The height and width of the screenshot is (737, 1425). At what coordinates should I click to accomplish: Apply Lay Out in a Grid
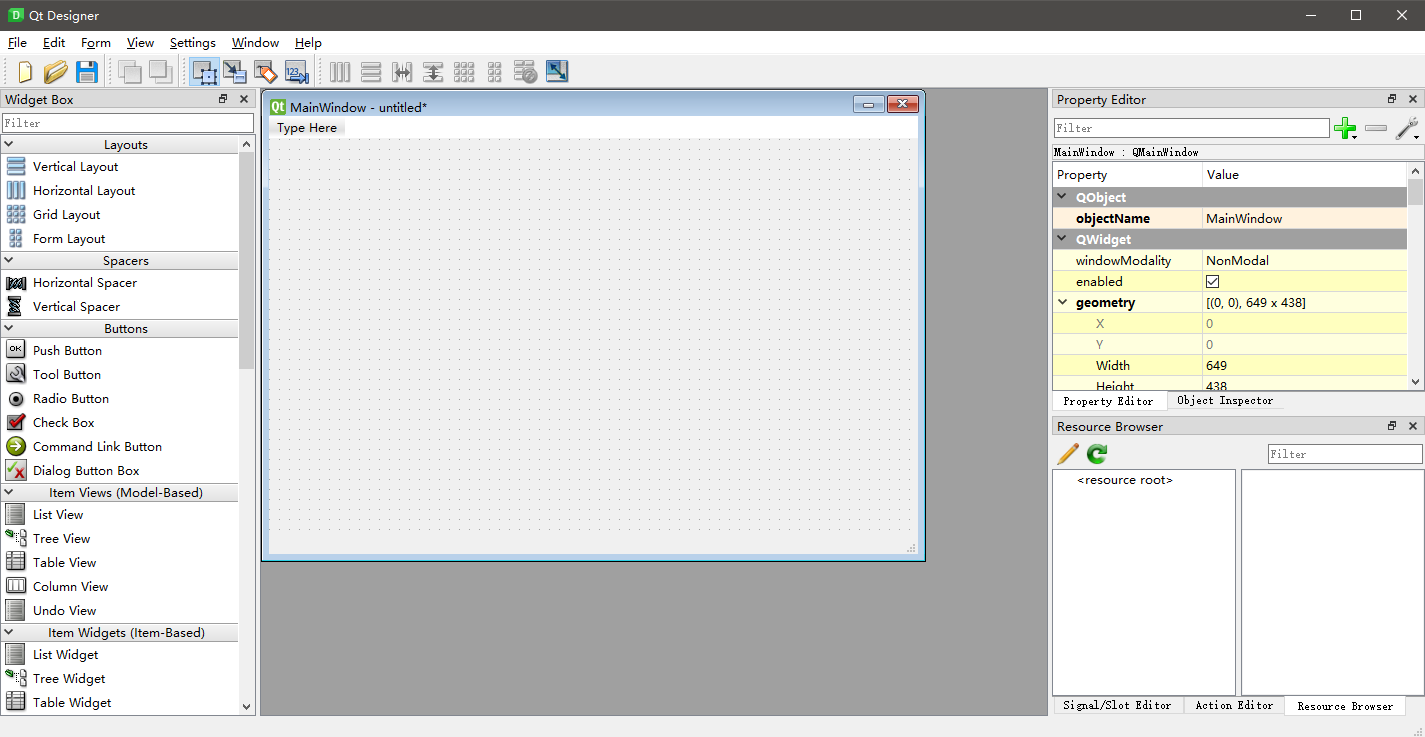click(464, 72)
